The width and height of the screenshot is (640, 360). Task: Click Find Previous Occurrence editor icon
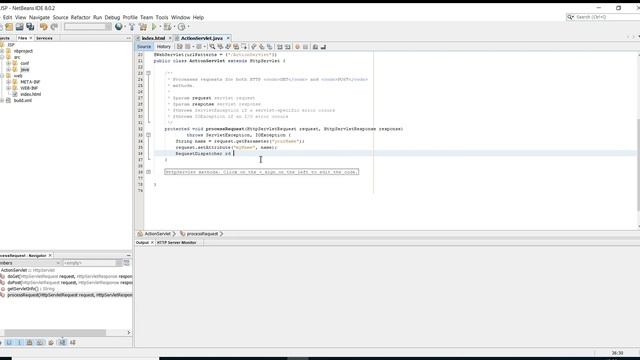(x=220, y=47)
